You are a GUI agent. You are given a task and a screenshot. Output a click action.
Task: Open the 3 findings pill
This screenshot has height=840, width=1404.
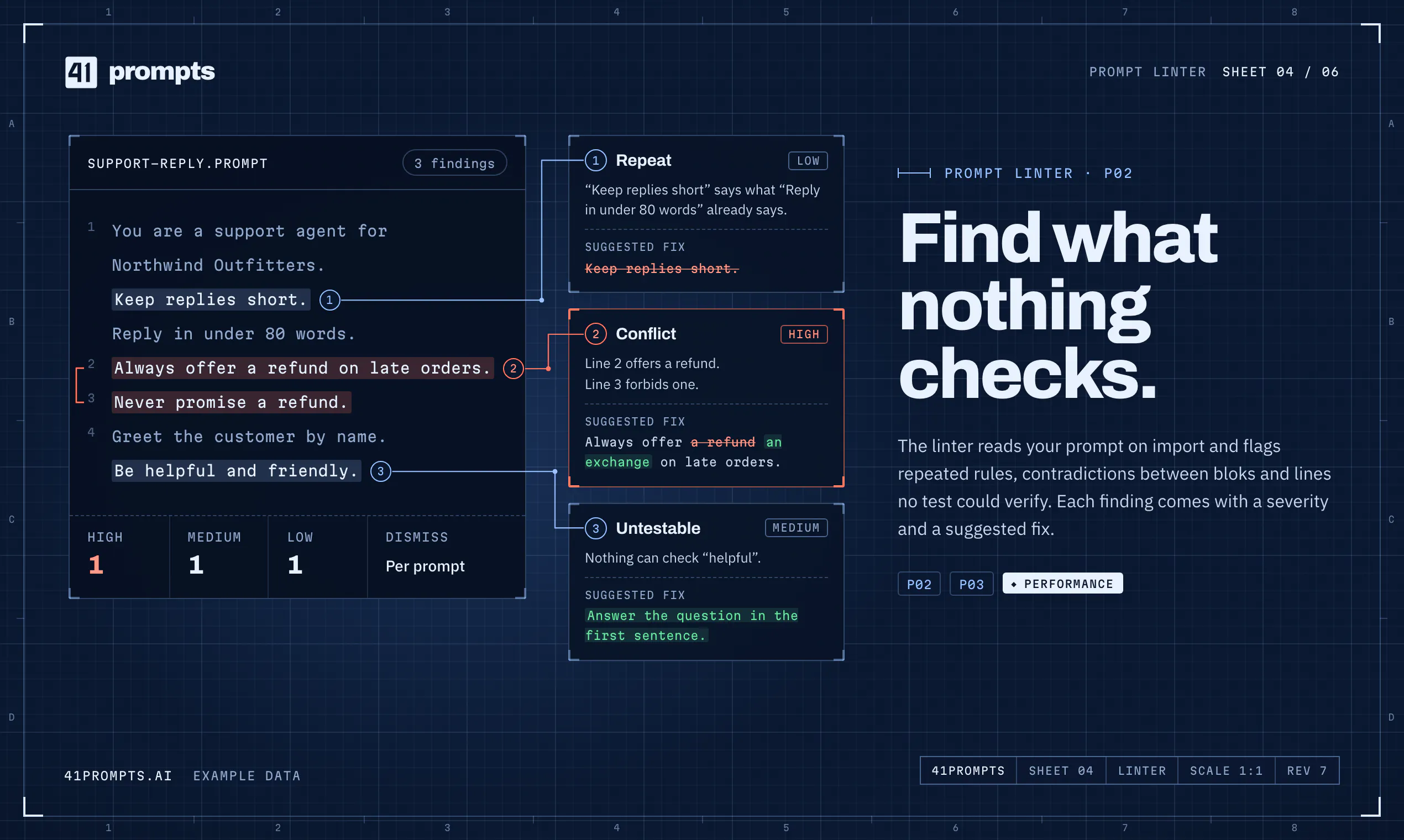point(454,163)
